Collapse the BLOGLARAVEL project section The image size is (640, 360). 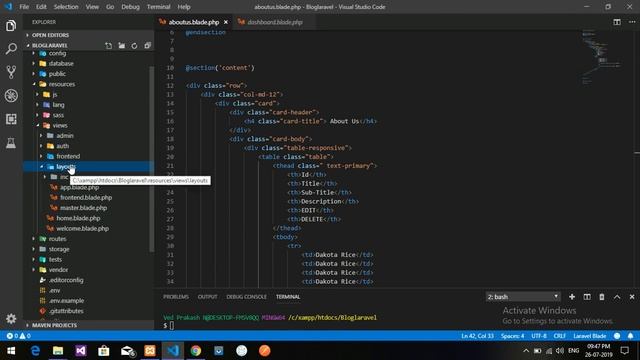point(50,45)
